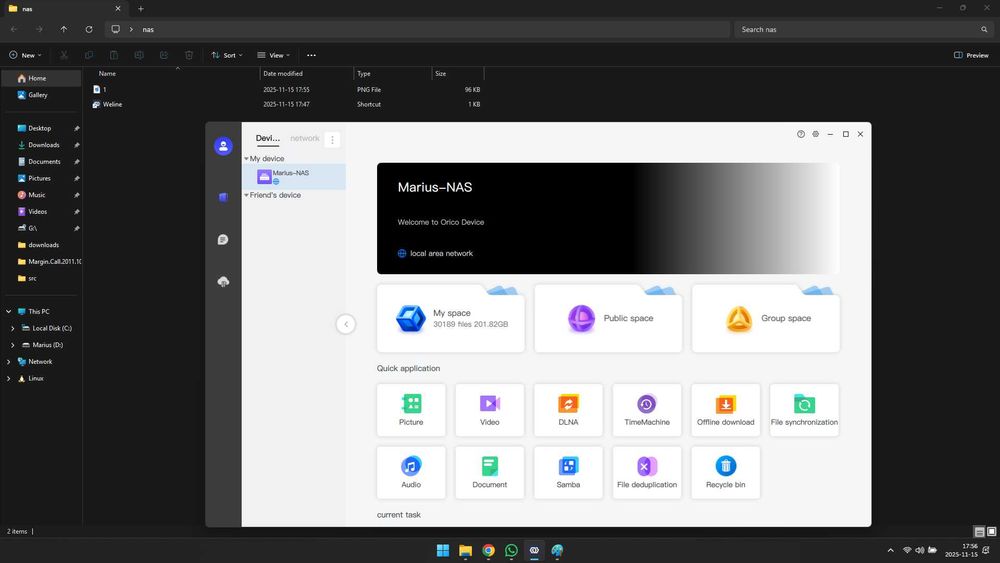Open the File synchronization app
The height and width of the screenshot is (563, 1000).
tap(804, 409)
